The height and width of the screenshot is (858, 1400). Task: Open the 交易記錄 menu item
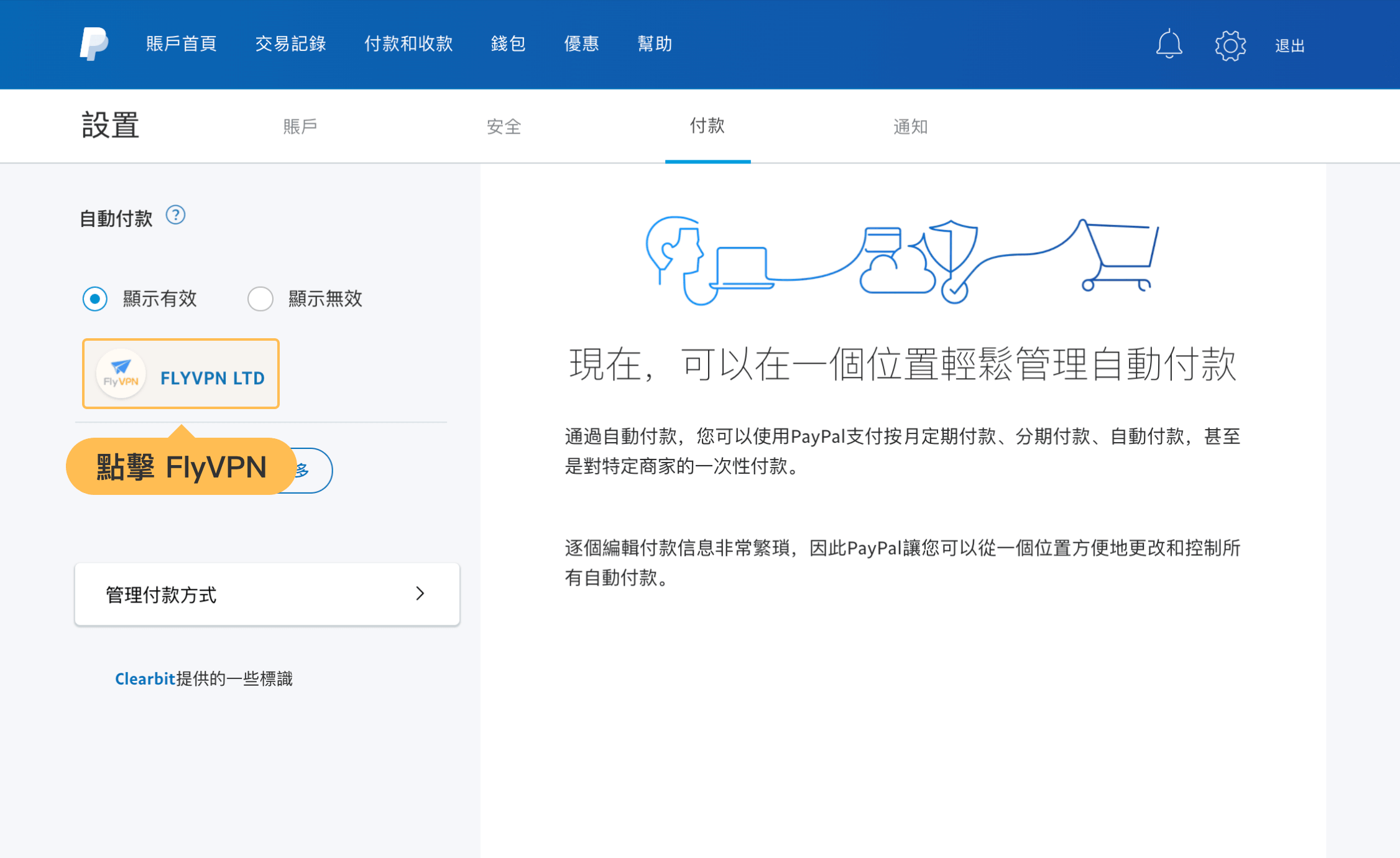point(290,44)
